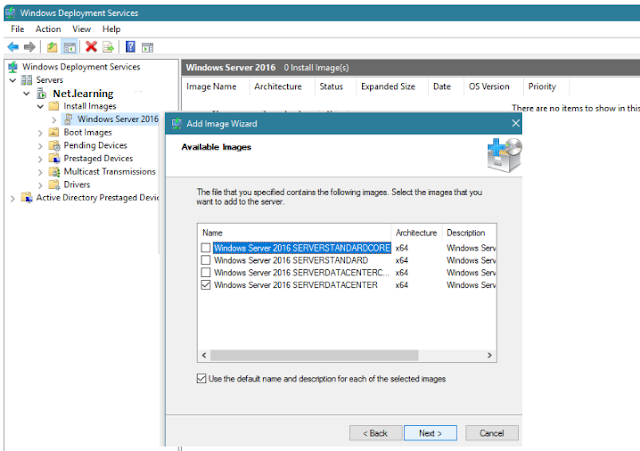This screenshot has width=640, height=451.
Task: Sort by the Priority column header
Action: 546,87
